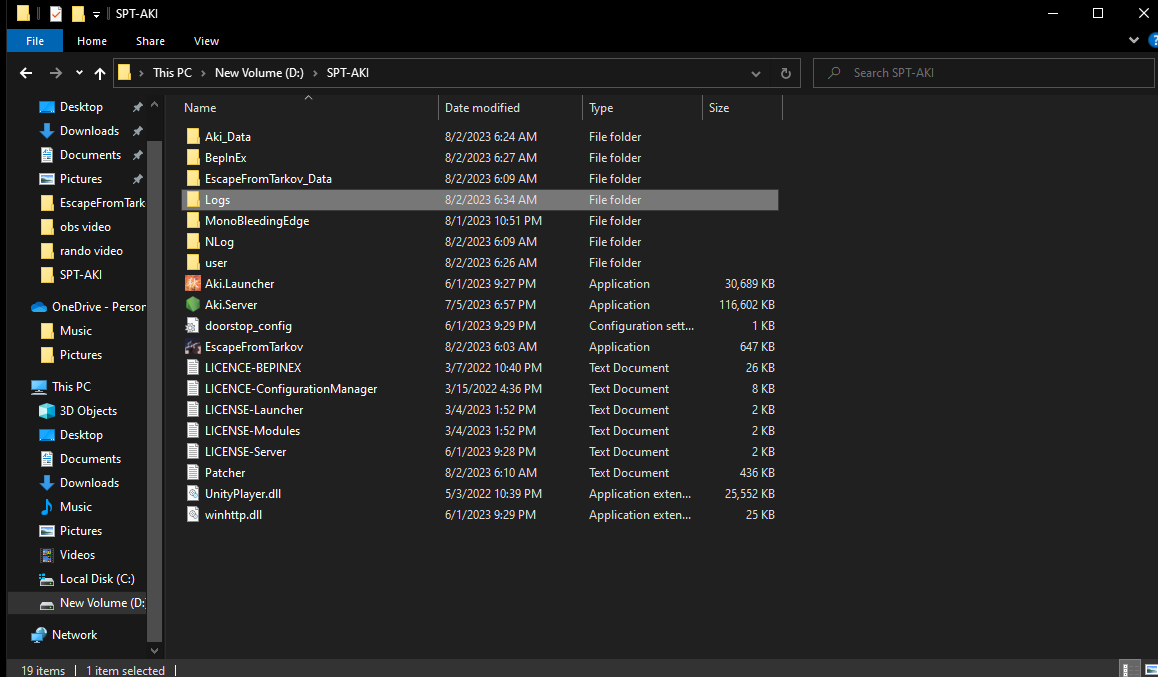This screenshot has height=677, width=1158.
Task: Click the BepInEx folder icon
Action: [193, 157]
